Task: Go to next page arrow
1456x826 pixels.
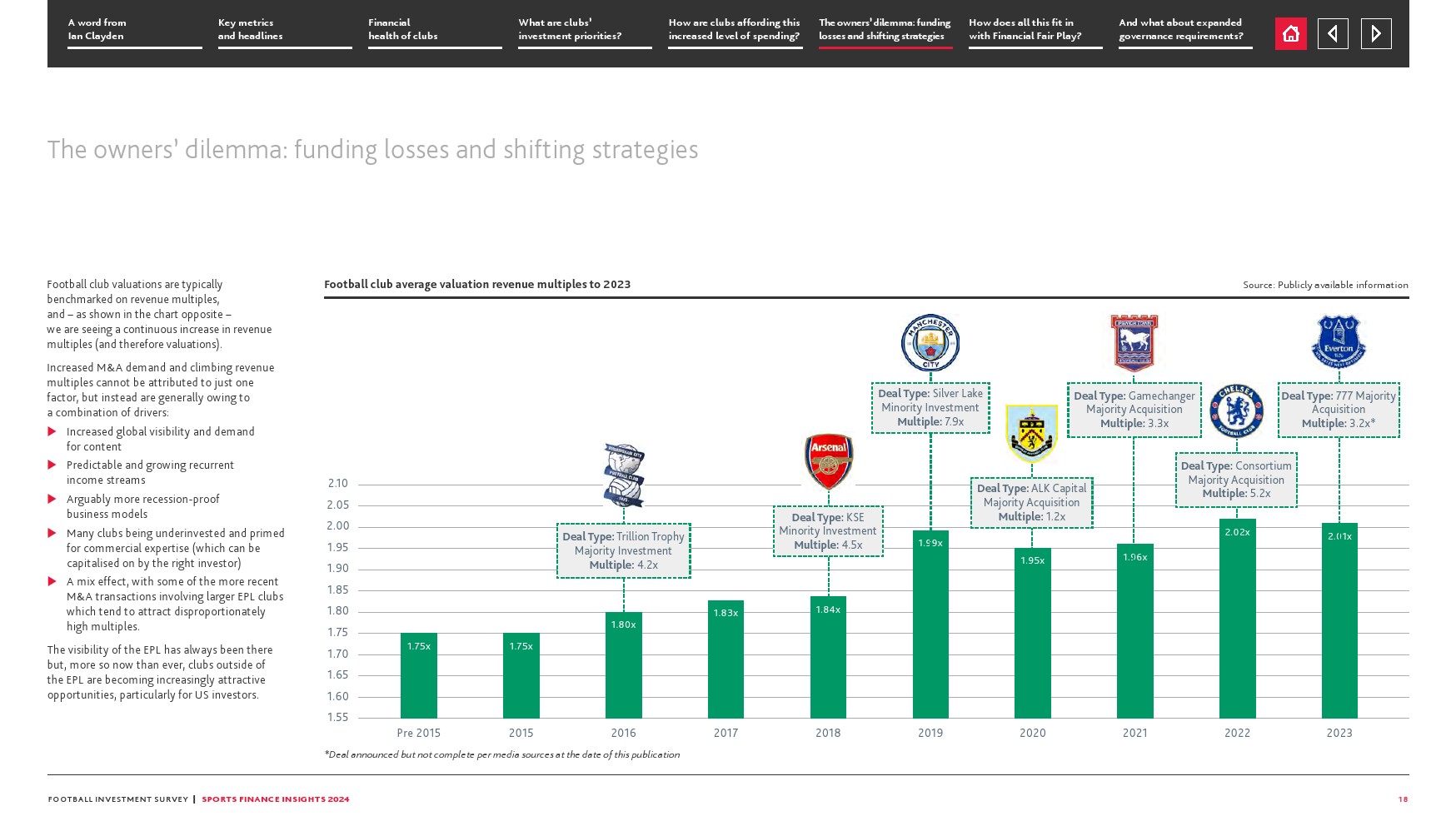Action: pyautogui.click(x=1376, y=34)
